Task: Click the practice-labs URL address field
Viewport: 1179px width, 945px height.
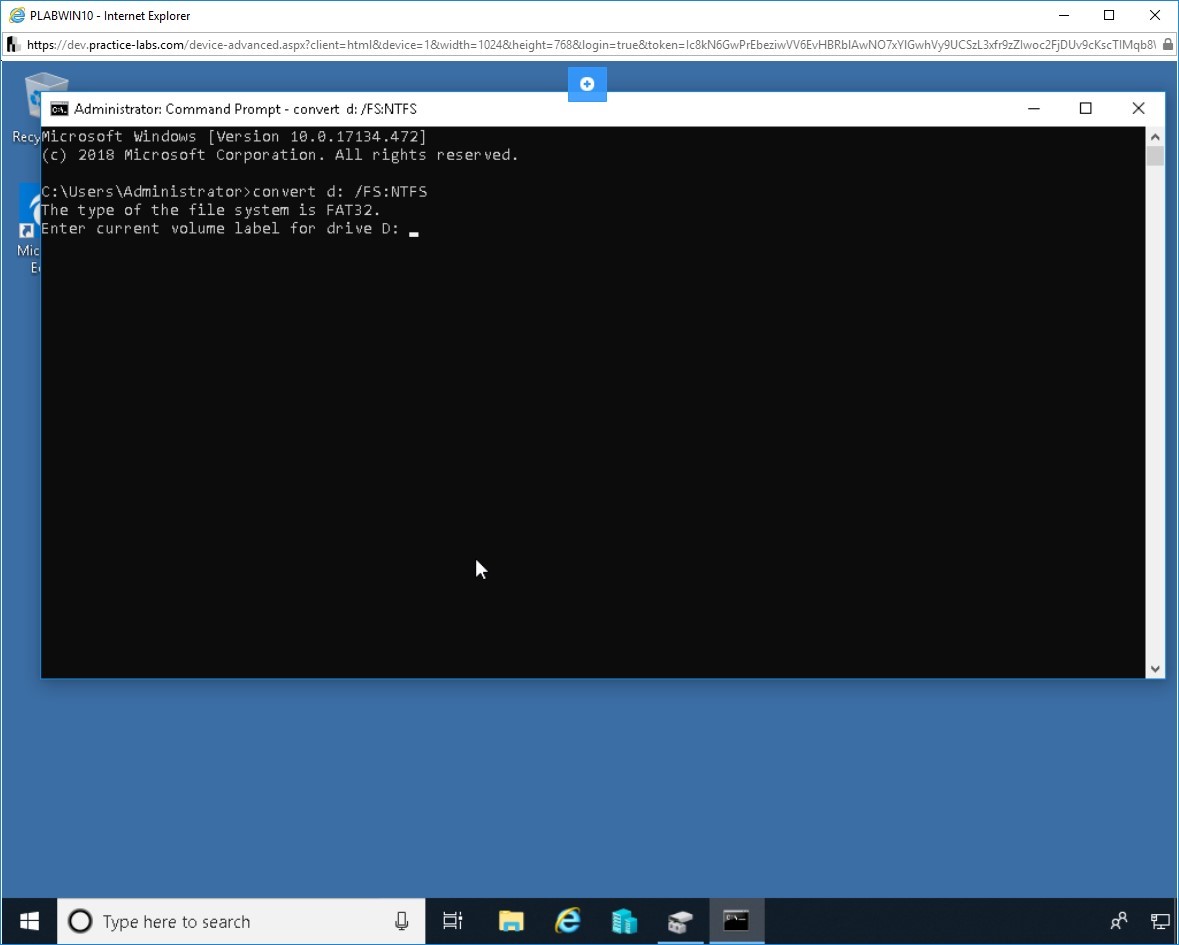Action: pos(590,44)
